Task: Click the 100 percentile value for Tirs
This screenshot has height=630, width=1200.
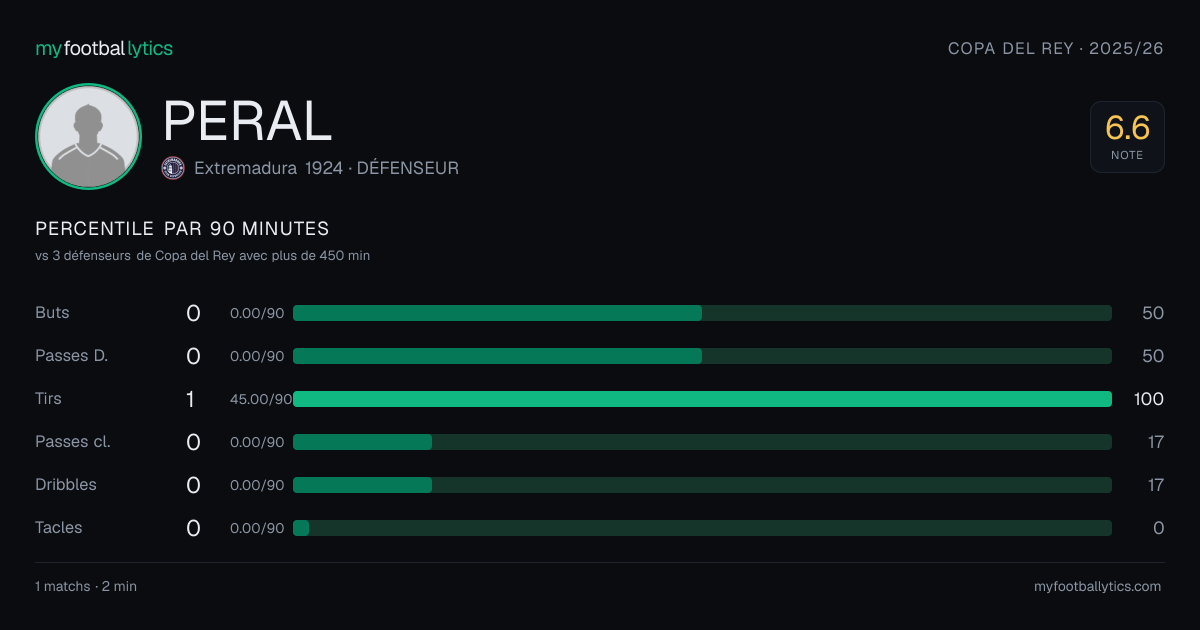Action: 1149,399
